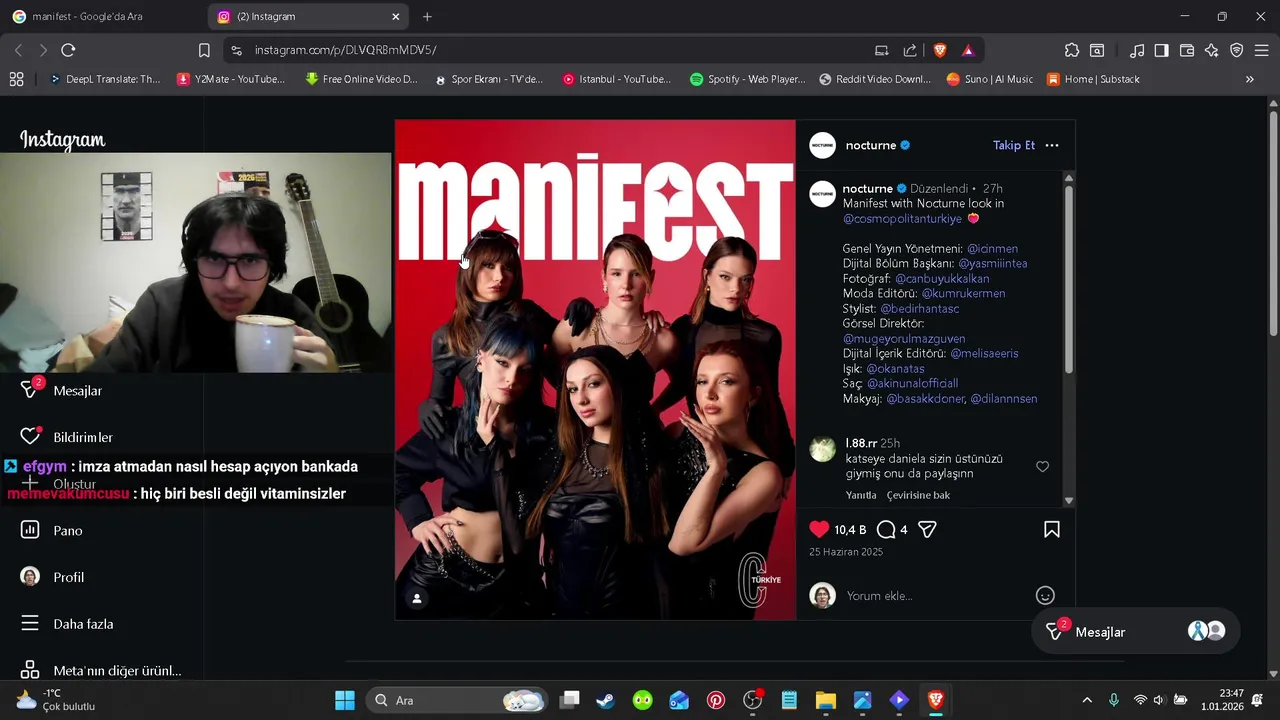Expand the hidden bookmarks chevron
Image resolution: width=1280 pixels, height=720 pixels.
pos(1249,79)
